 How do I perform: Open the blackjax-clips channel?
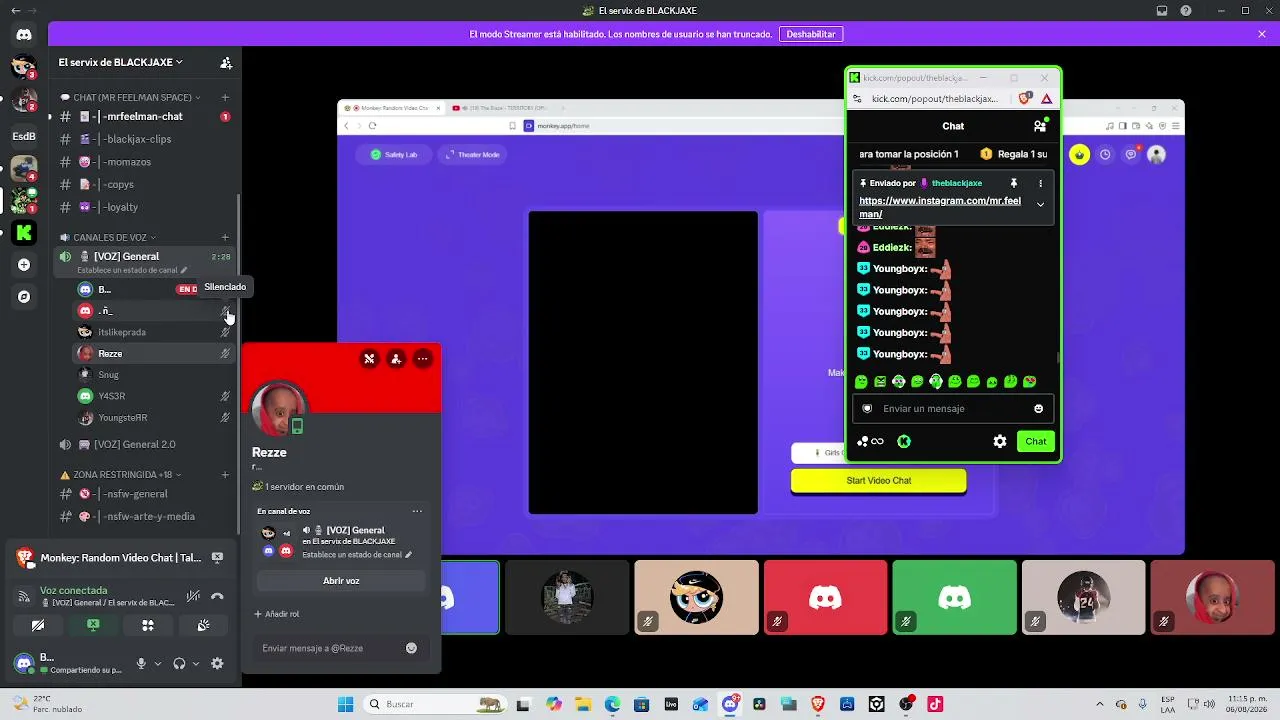coord(145,139)
